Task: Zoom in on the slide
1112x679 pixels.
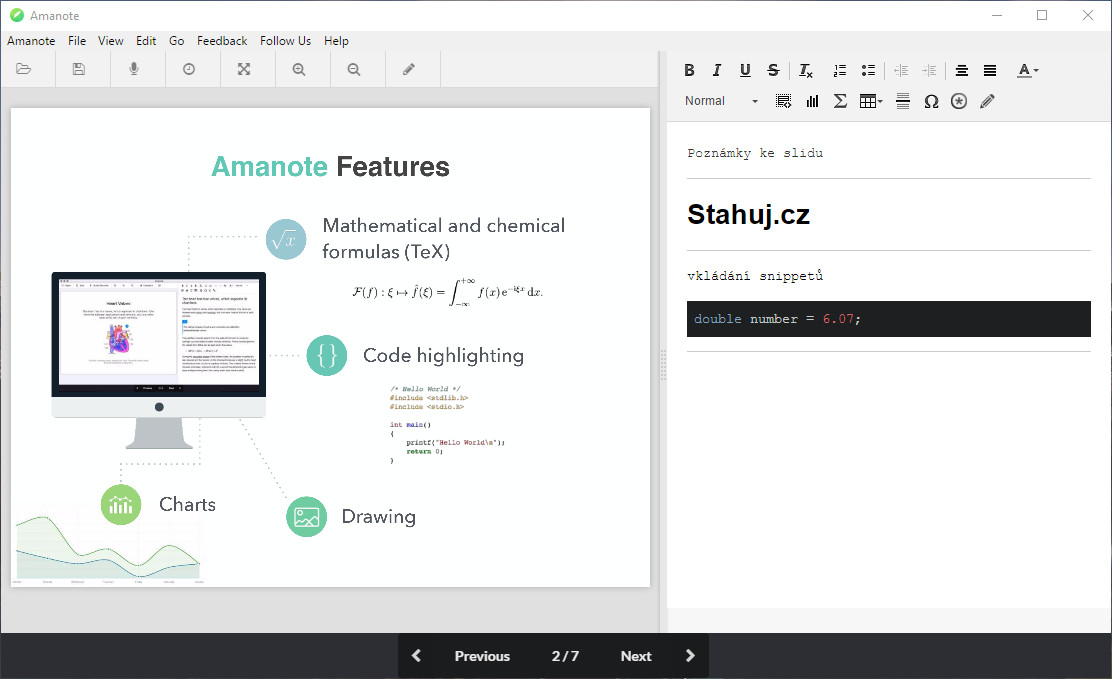Action: tap(299, 69)
